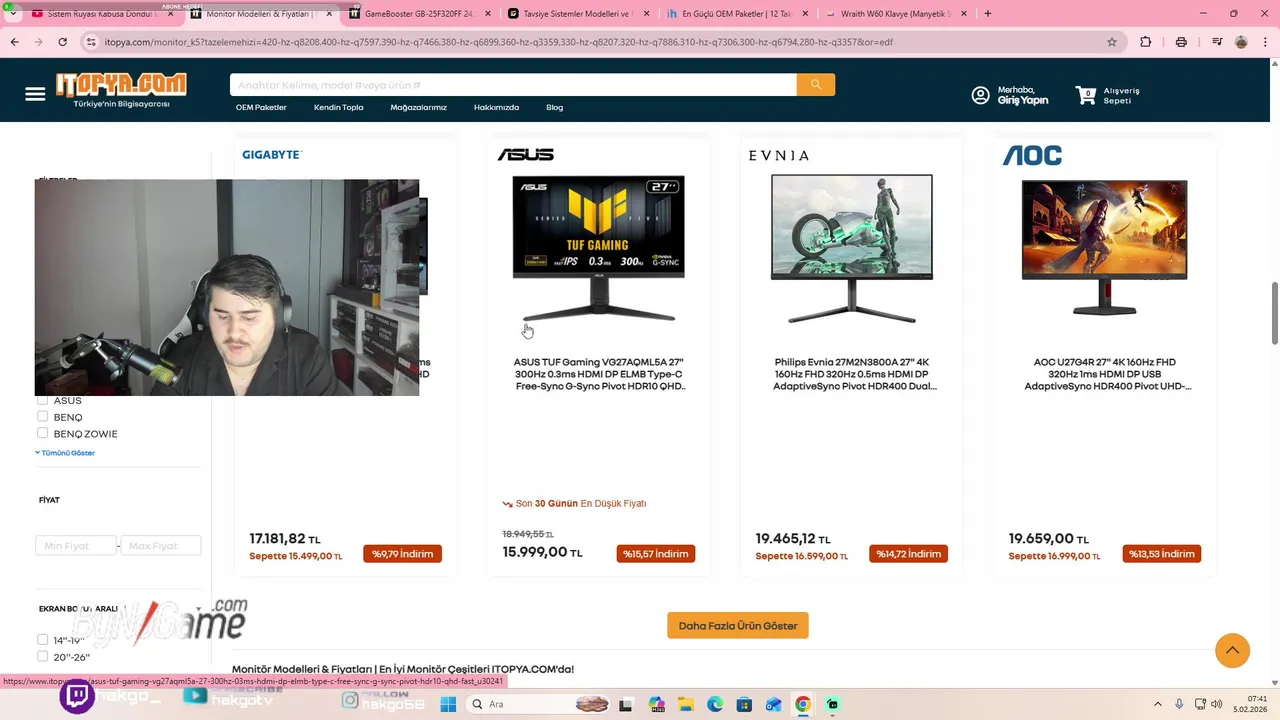The width and height of the screenshot is (1280, 720).
Task: Click the orange scroll-to-top arrow button
Action: coord(1232,650)
